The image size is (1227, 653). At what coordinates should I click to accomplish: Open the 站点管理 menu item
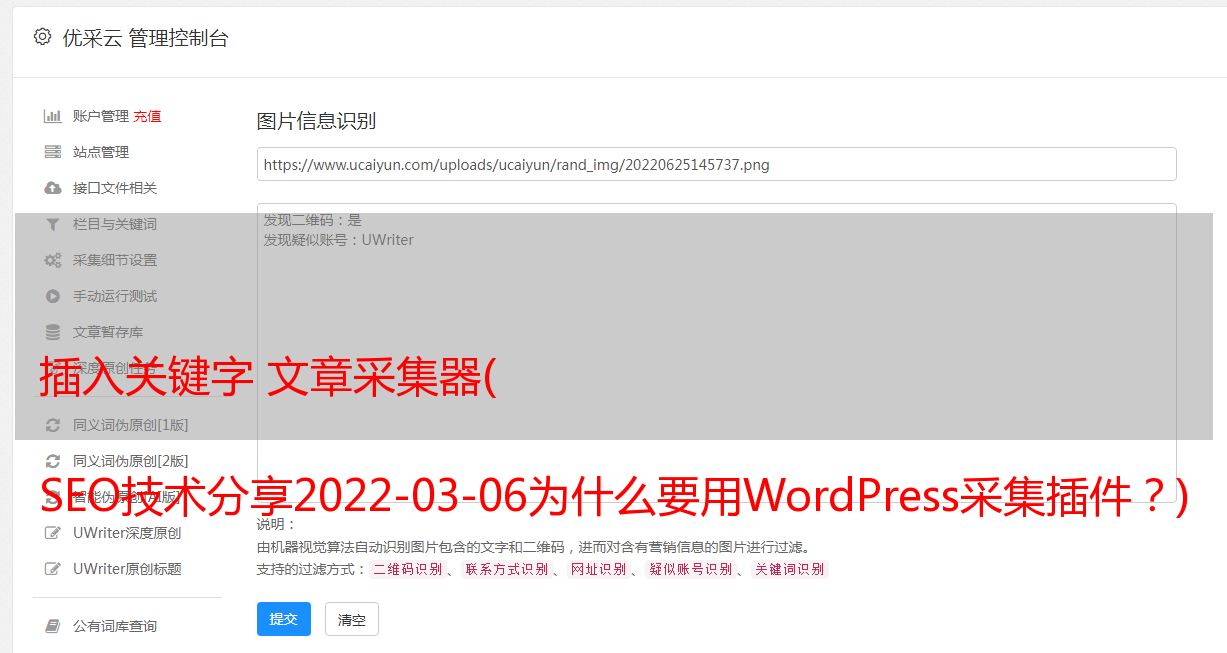point(101,152)
